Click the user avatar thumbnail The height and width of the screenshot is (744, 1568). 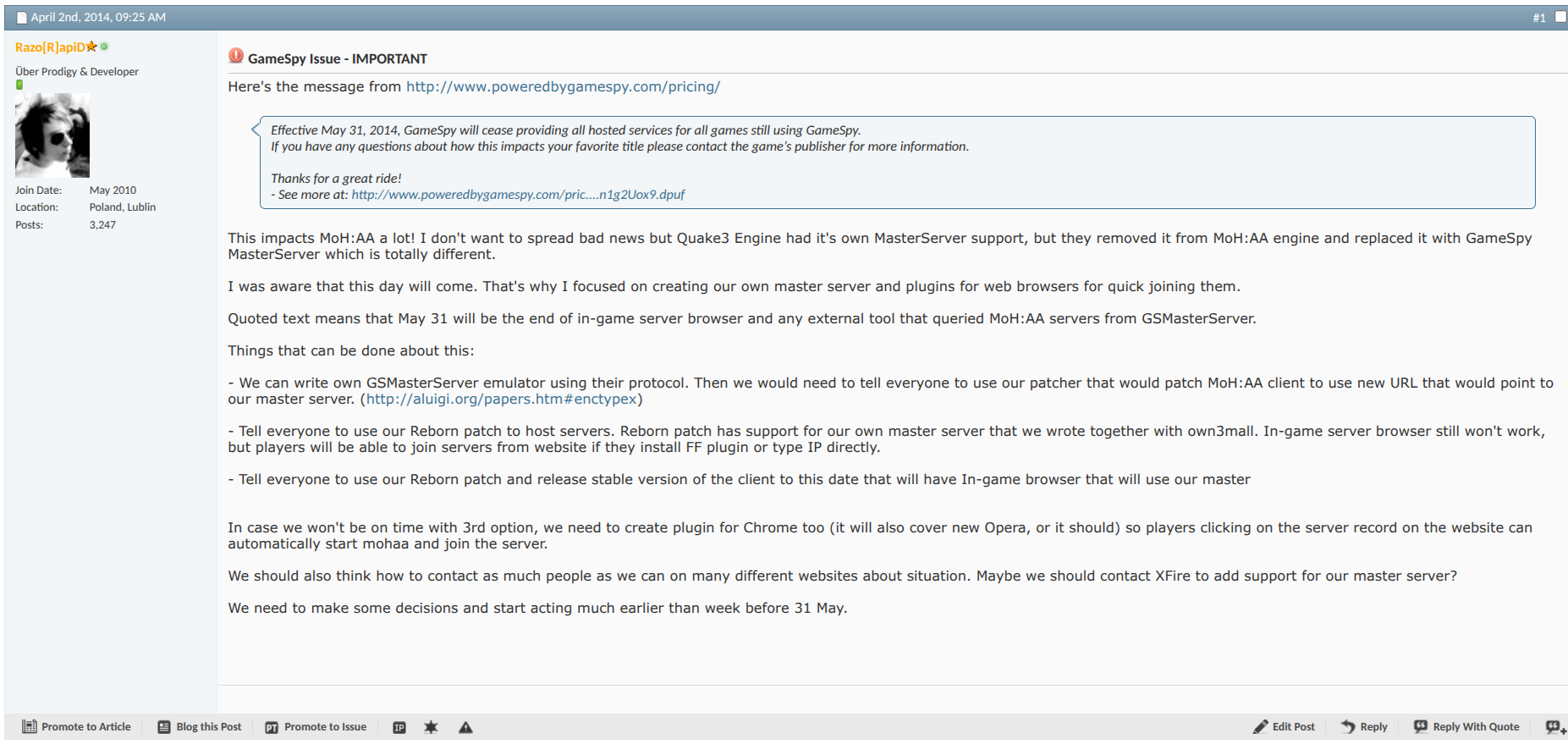tap(52, 135)
